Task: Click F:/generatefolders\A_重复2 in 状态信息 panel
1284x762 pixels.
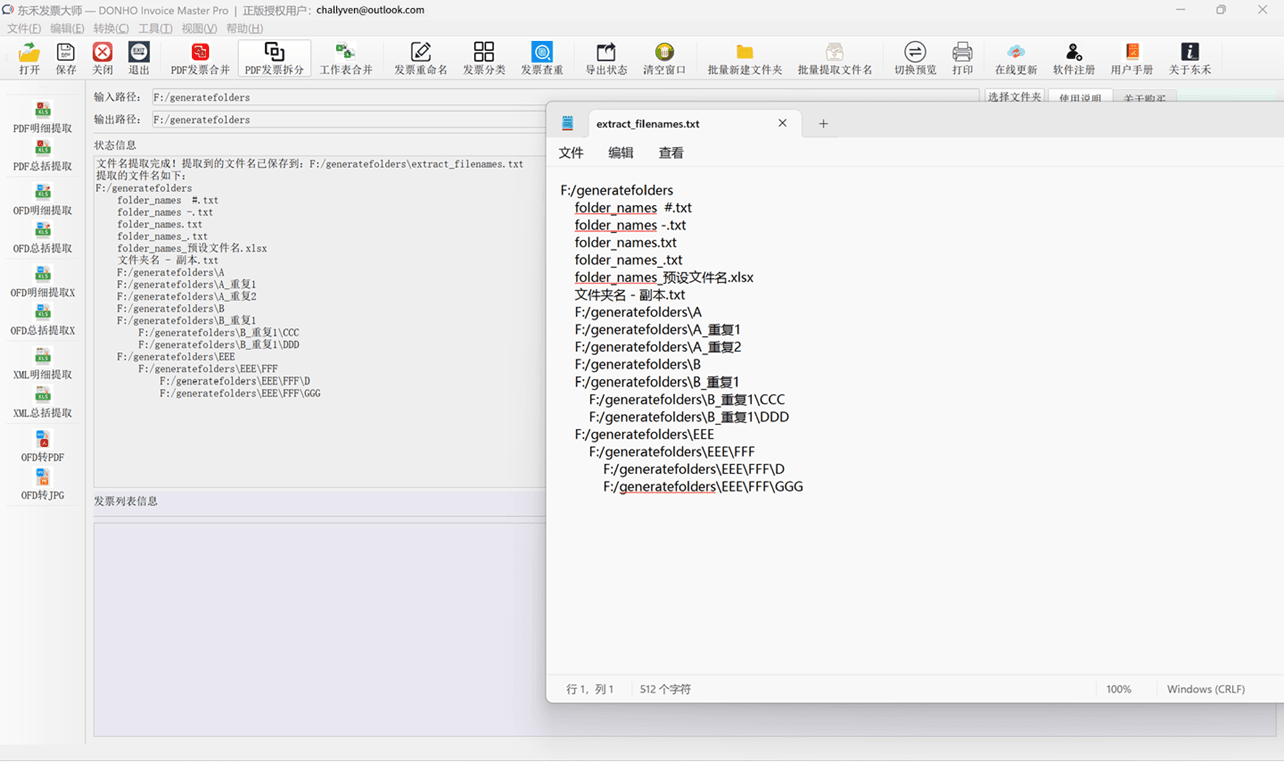Action: click(186, 297)
